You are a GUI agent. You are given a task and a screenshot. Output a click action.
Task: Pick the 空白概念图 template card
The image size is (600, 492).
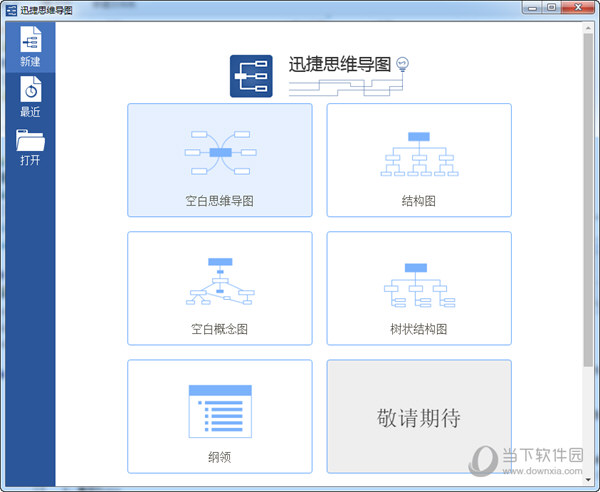click(220, 288)
